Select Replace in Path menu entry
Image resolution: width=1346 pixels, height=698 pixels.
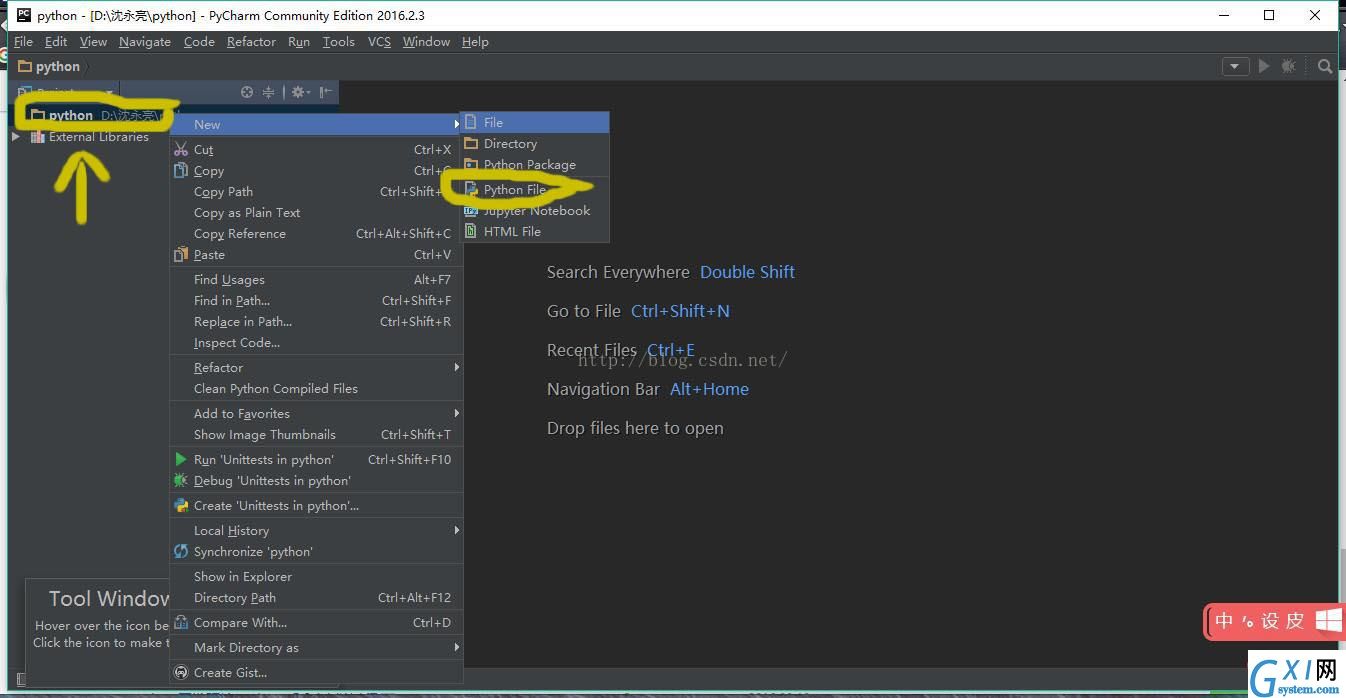coord(316,321)
